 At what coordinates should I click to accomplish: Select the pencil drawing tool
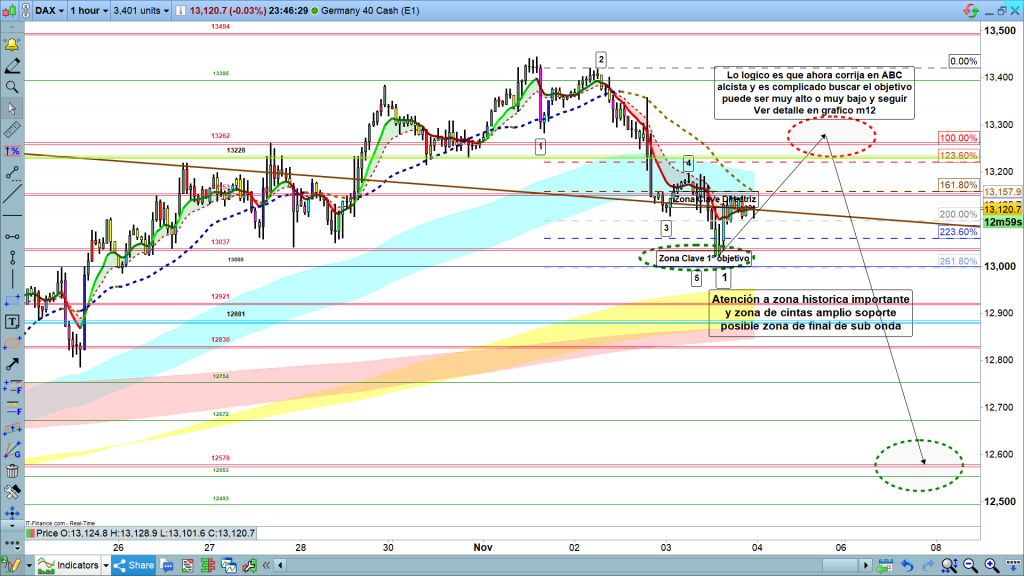coord(12,66)
